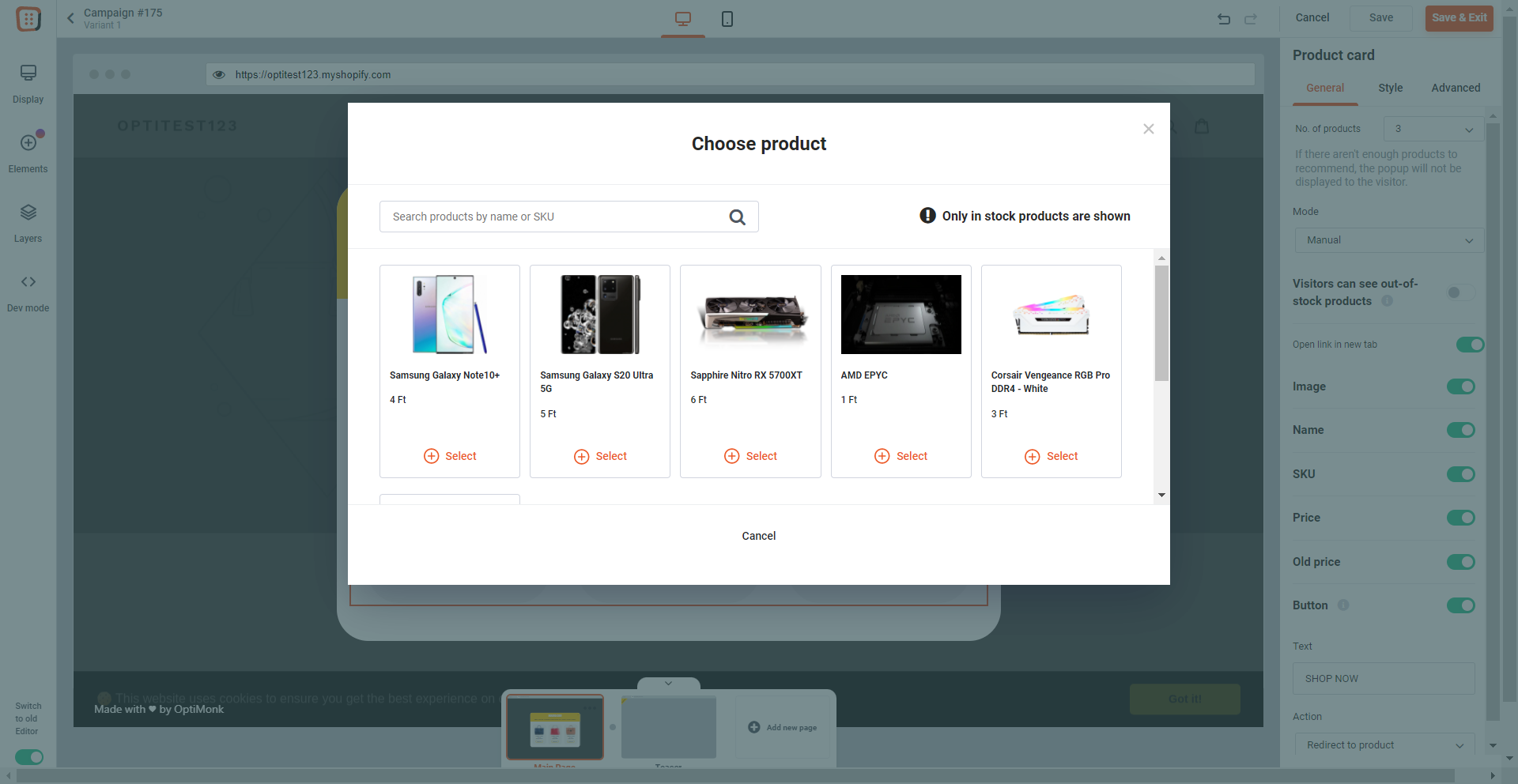Viewport: 1518px width, 784px height.
Task: Click info icon next to Button label
Action: pyautogui.click(x=1343, y=605)
